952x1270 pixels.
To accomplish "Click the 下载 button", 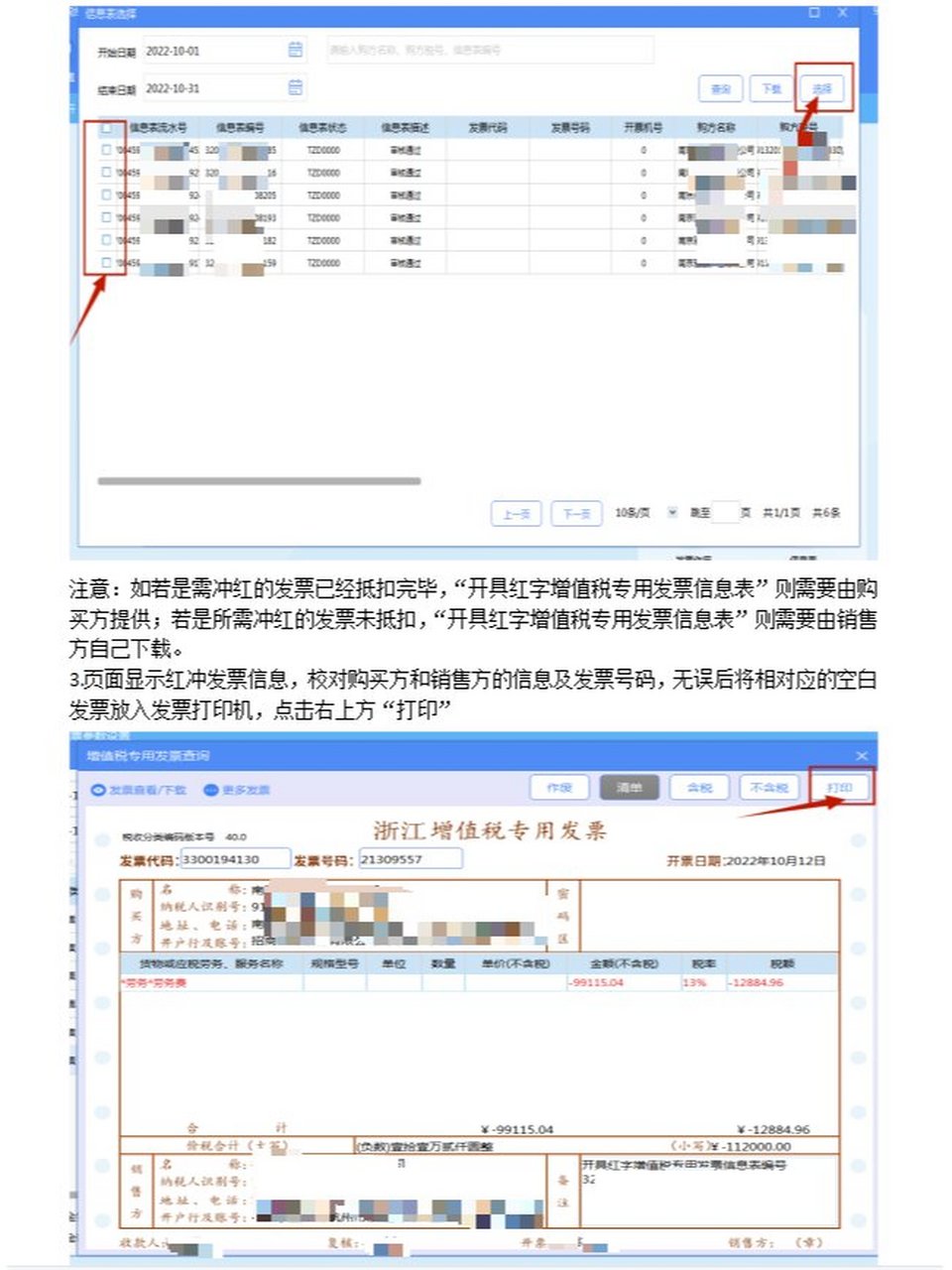I will tap(772, 89).
